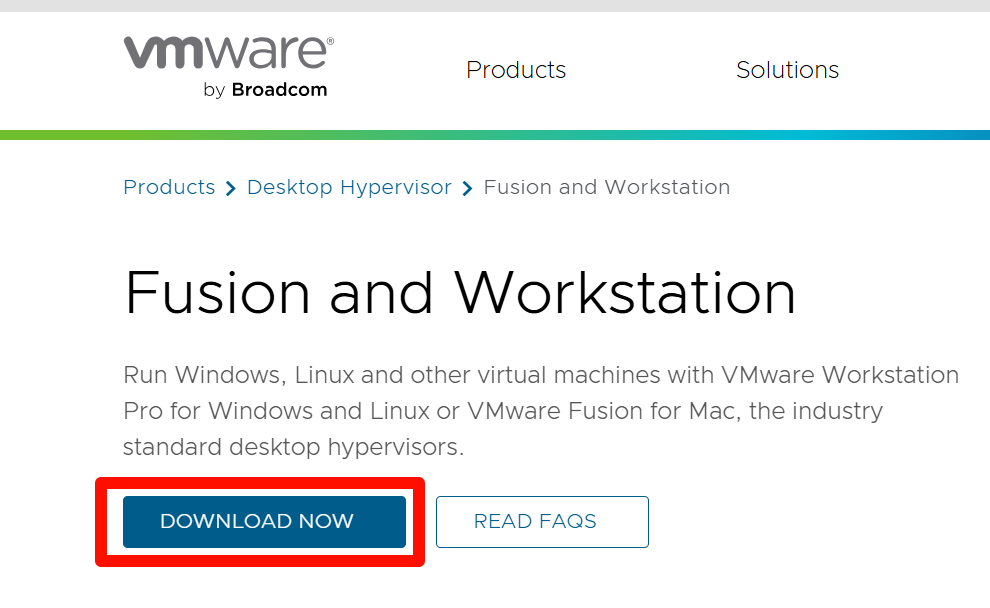990x608 pixels.
Task: Open the Solutions navigation menu
Action: (x=787, y=70)
